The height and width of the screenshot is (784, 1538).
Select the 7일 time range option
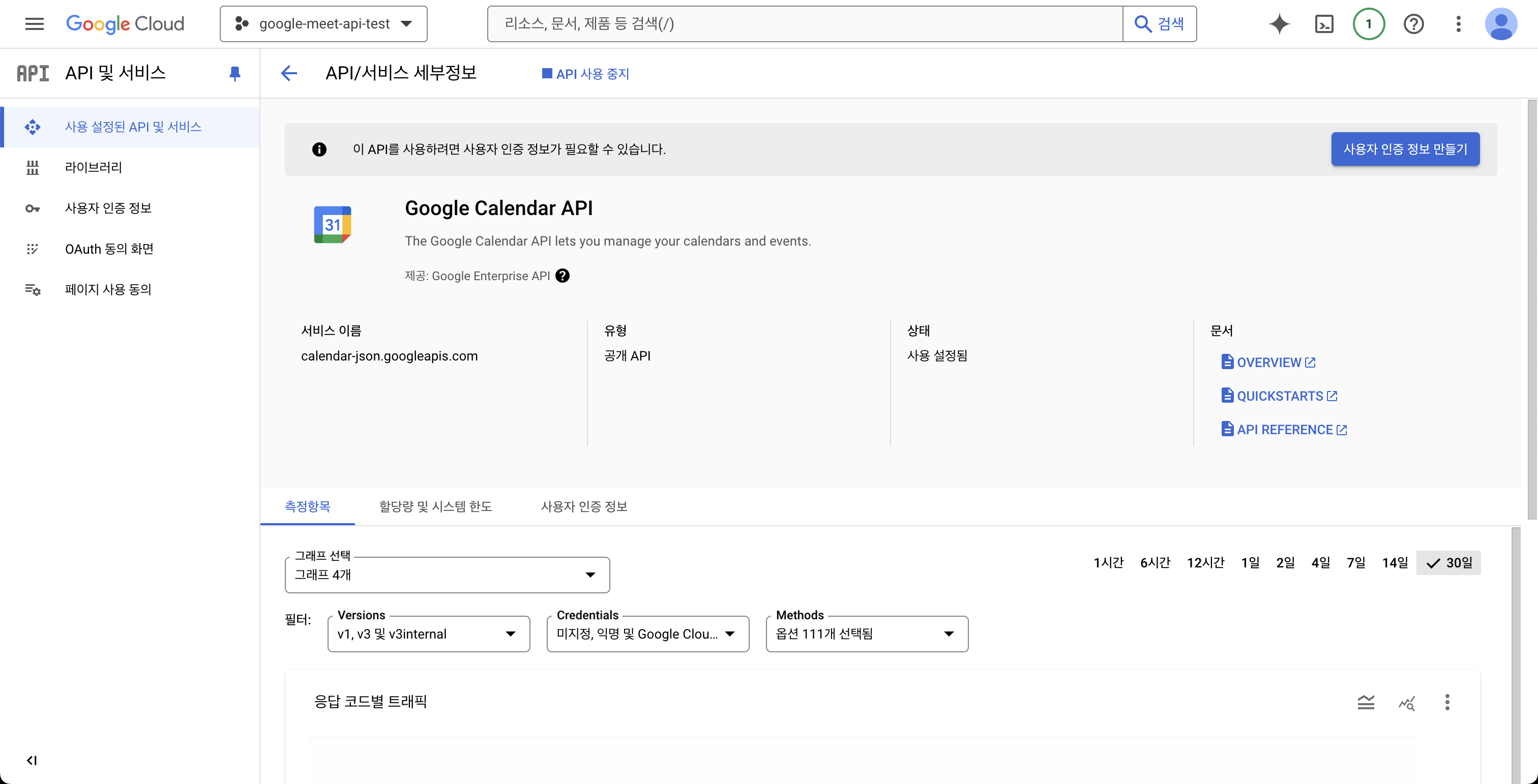pos(1355,563)
